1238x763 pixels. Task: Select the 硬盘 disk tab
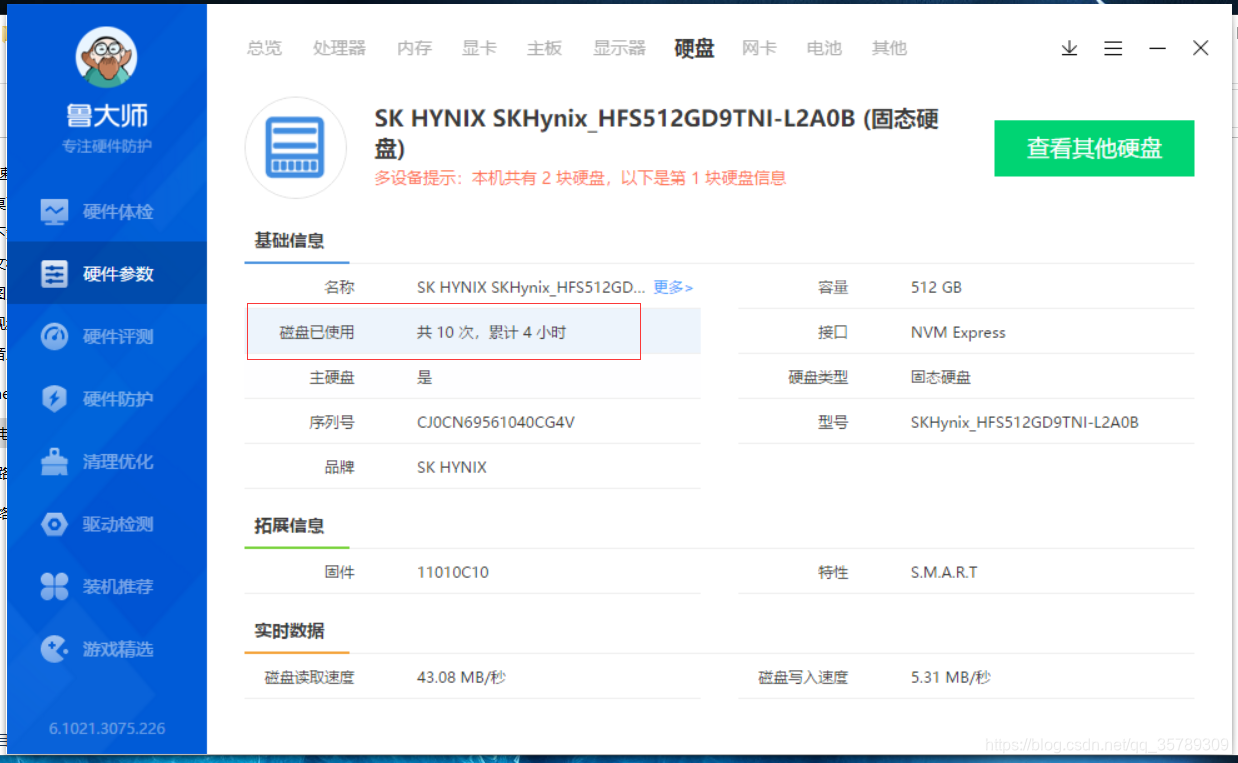694,48
